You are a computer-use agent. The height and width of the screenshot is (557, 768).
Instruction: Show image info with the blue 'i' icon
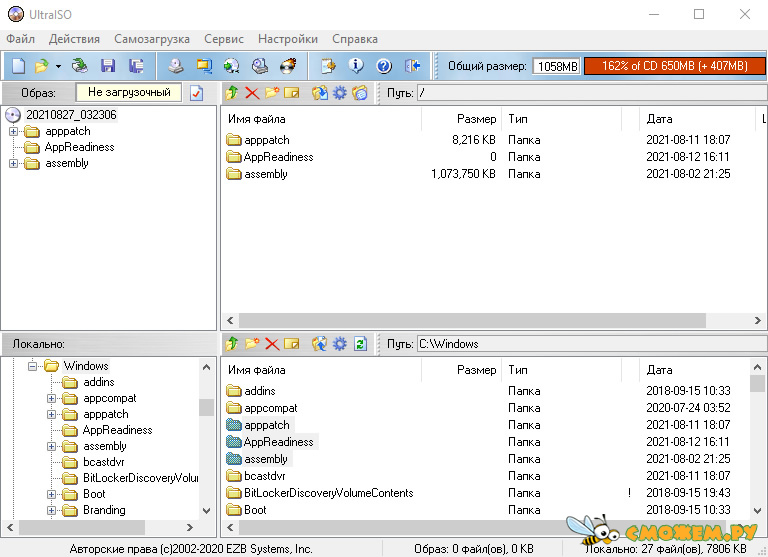pyautogui.click(x=356, y=66)
